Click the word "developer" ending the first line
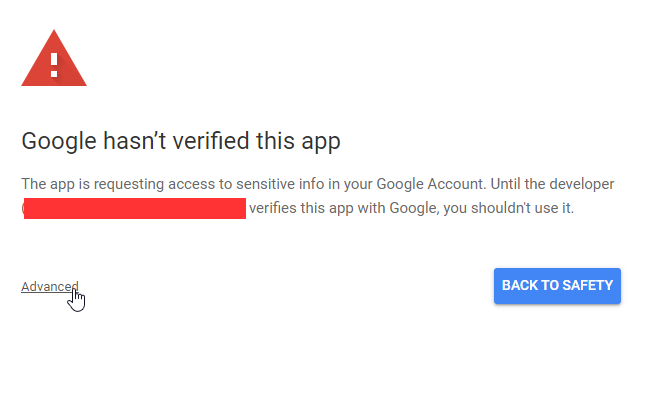The width and height of the screenshot is (645, 403). (582, 185)
